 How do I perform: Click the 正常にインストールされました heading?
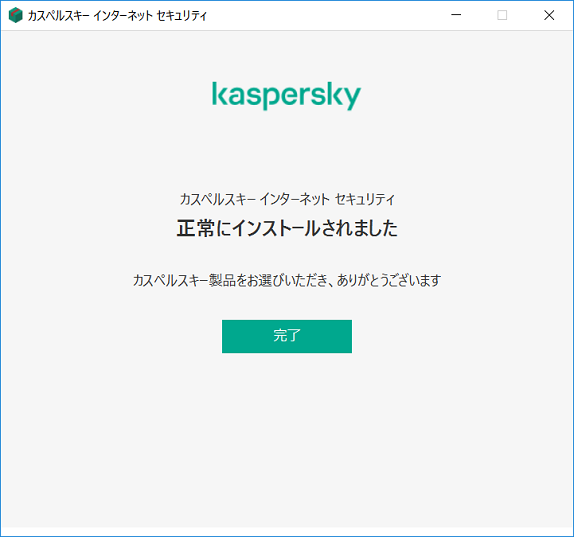click(x=287, y=228)
